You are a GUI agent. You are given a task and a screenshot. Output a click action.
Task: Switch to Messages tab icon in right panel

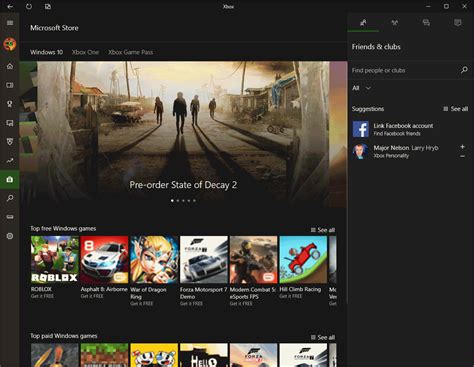(426, 23)
